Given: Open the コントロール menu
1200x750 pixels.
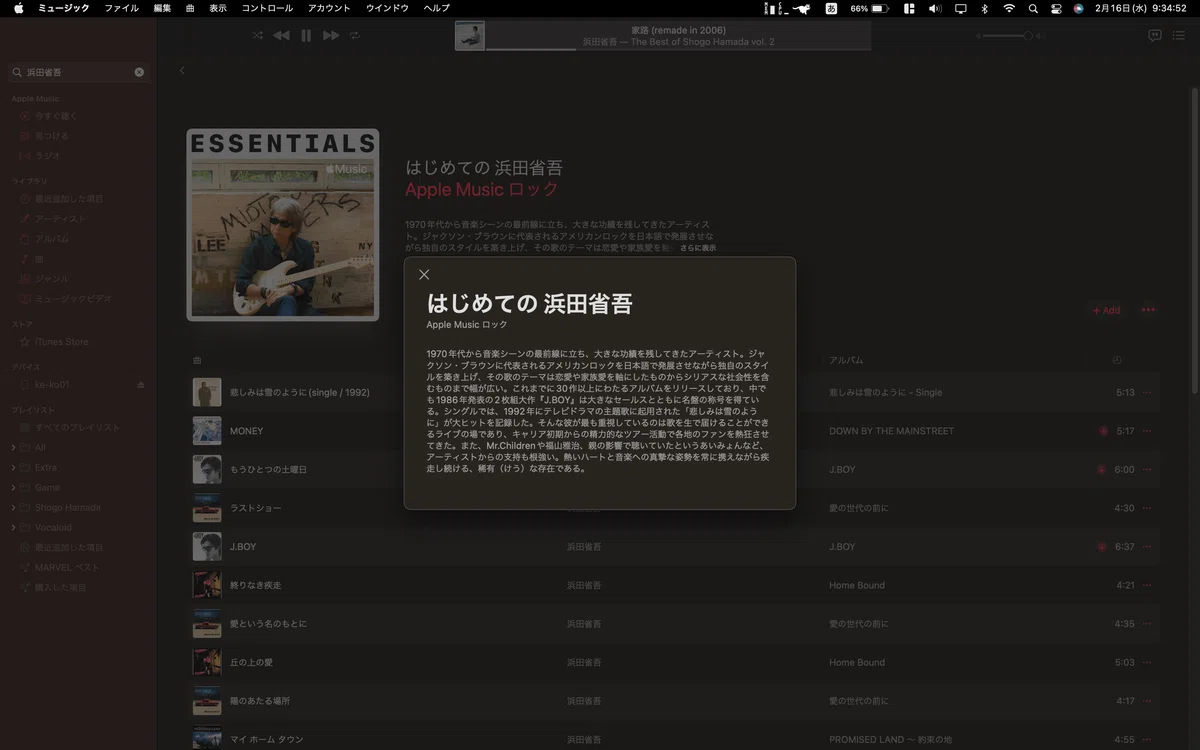Looking at the screenshot, I should pyautogui.click(x=267, y=8).
